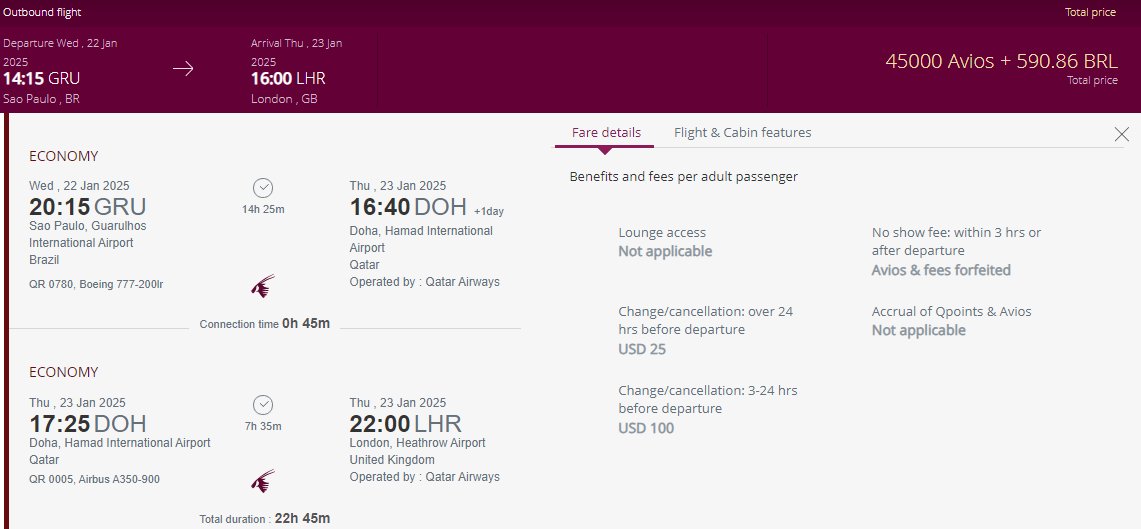Click the 45000 Avios + 590.86 BRL price
Image resolution: width=1141 pixels, height=529 pixels.
pyautogui.click(x=1001, y=61)
